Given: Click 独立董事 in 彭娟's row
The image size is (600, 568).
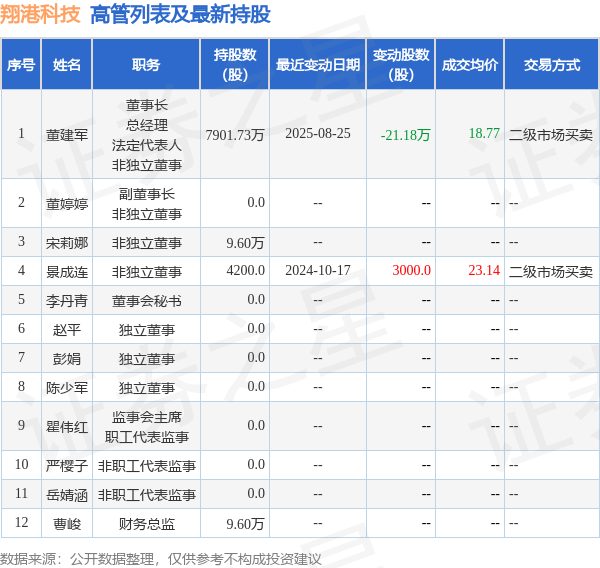Looking at the screenshot, I should (147, 359).
